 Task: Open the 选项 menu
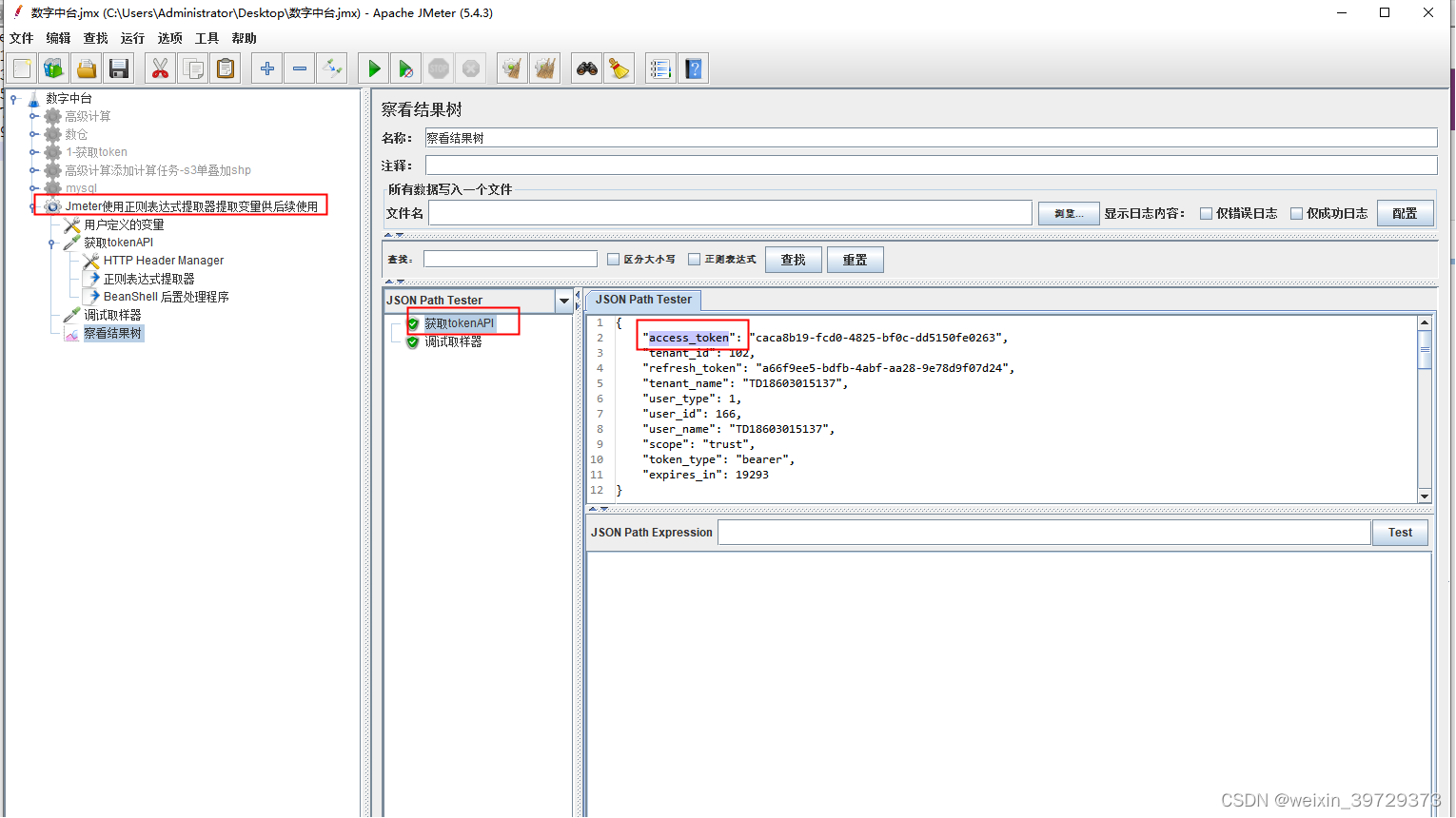pyautogui.click(x=169, y=38)
